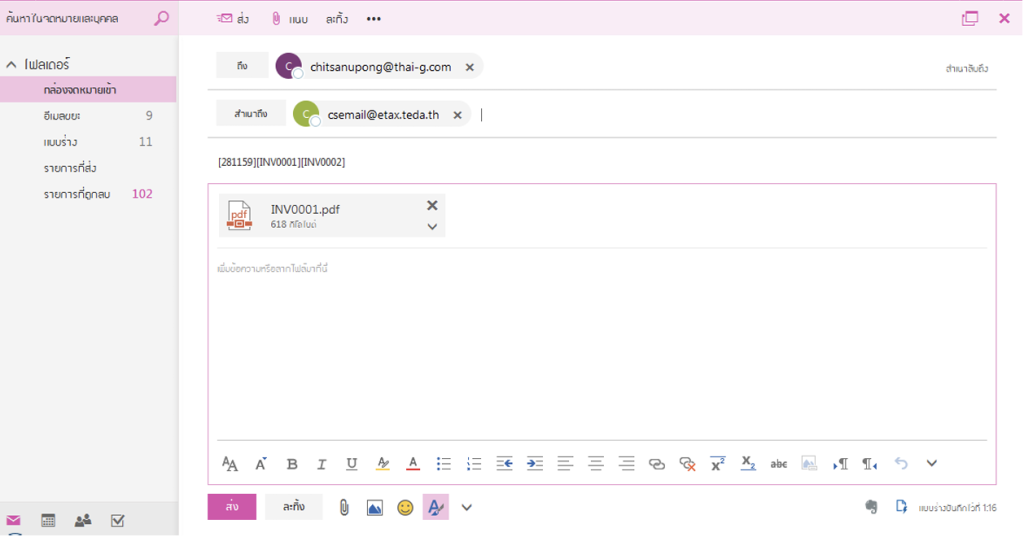The height and width of the screenshot is (537, 1024).
Task: Toggle bold formatting
Action: [292, 464]
